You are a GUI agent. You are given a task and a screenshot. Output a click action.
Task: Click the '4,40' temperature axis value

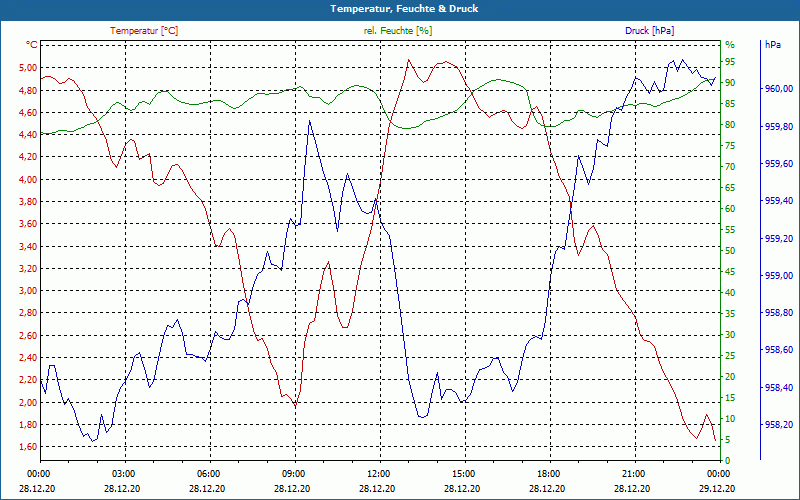pos(29,134)
